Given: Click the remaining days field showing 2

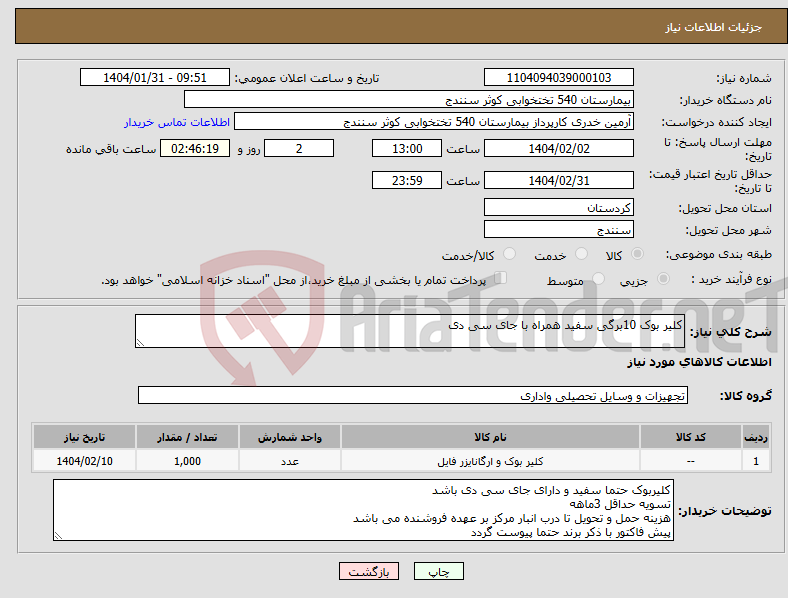Looking at the screenshot, I should [x=299, y=148].
